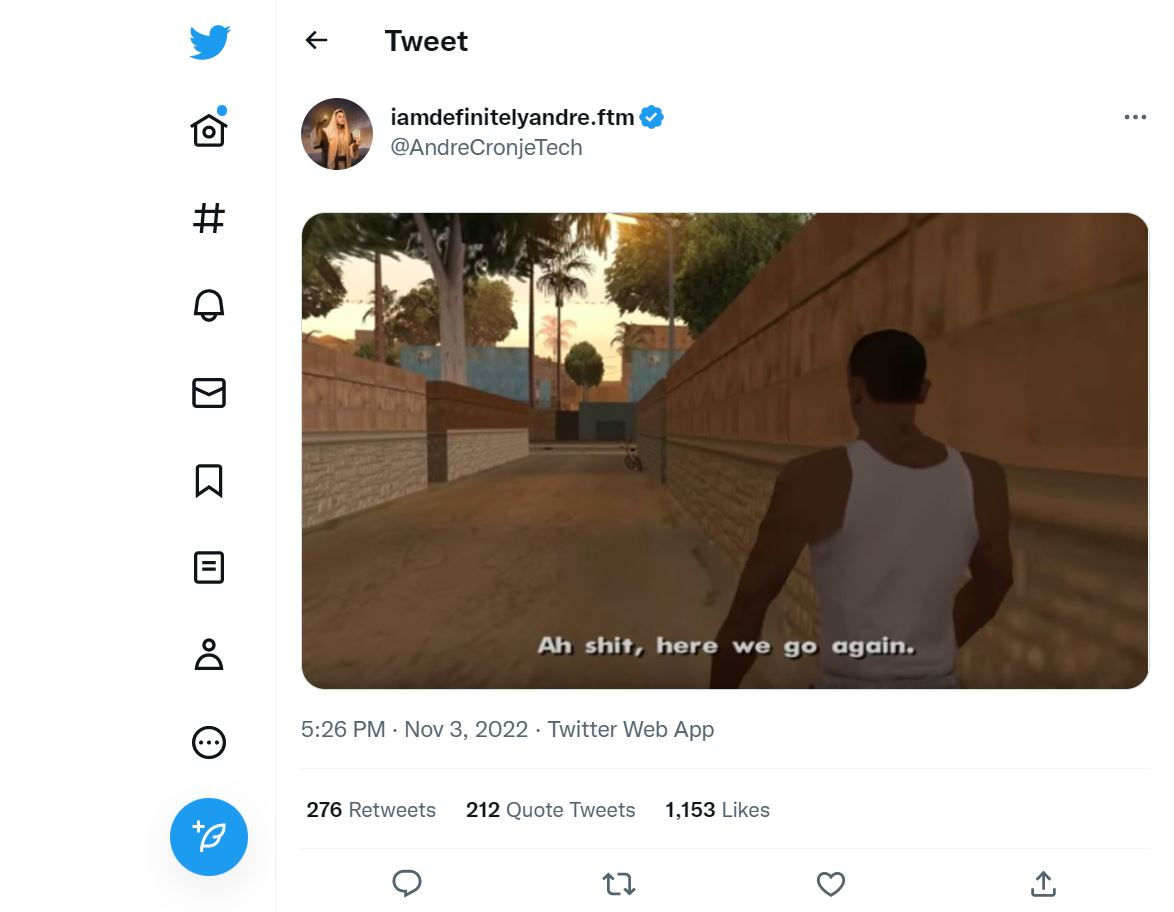Go to the Home timeline

209,130
